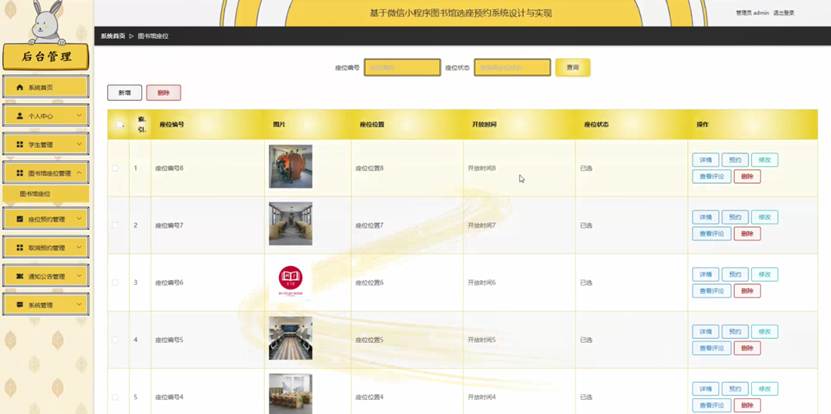Click the 后台管理 banner

(x=46, y=57)
